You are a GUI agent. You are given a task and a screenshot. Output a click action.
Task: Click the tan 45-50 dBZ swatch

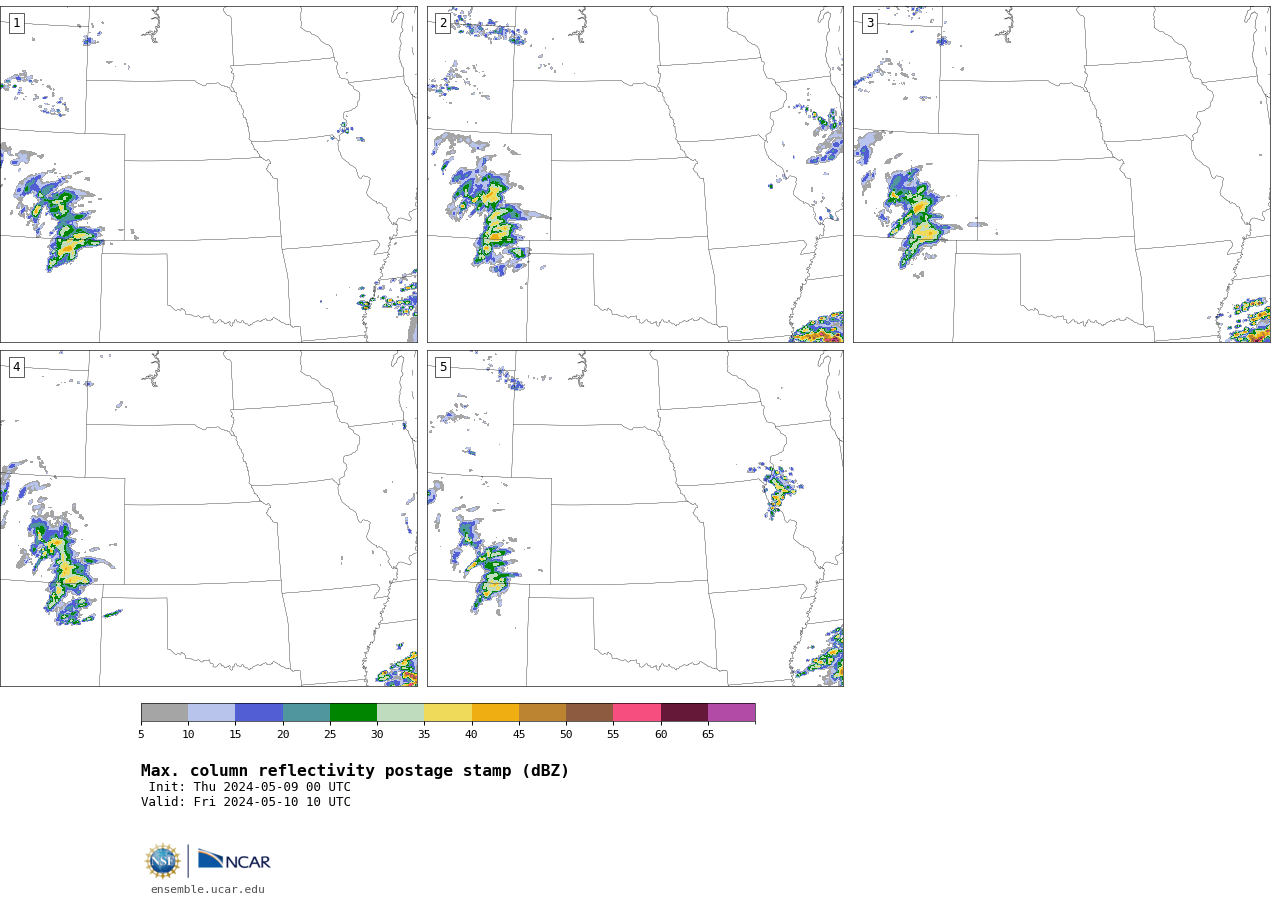[542, 713]
